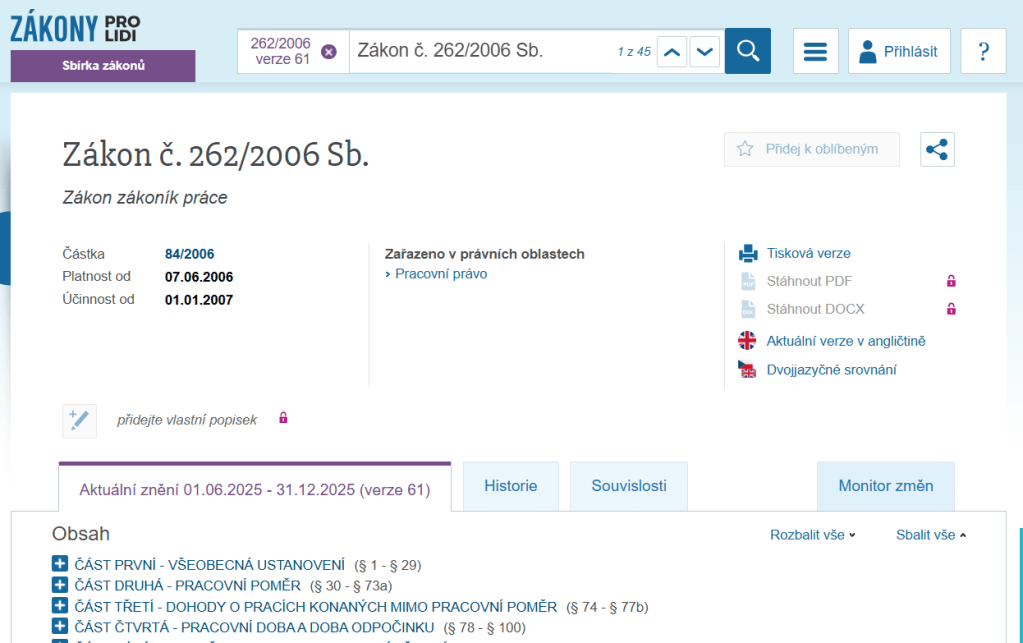1023x643 pixels.
Task: Expand ČÁST DRUHÁ - PRACOVNÍ POMĚR
Action: click(x=59, y=586)
